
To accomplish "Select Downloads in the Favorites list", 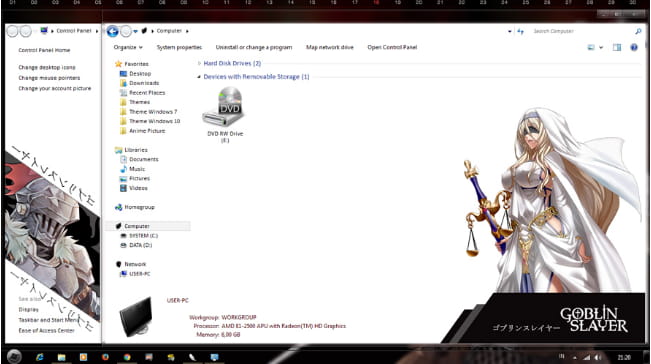I will pyautogui.click(x=144, y=83).
